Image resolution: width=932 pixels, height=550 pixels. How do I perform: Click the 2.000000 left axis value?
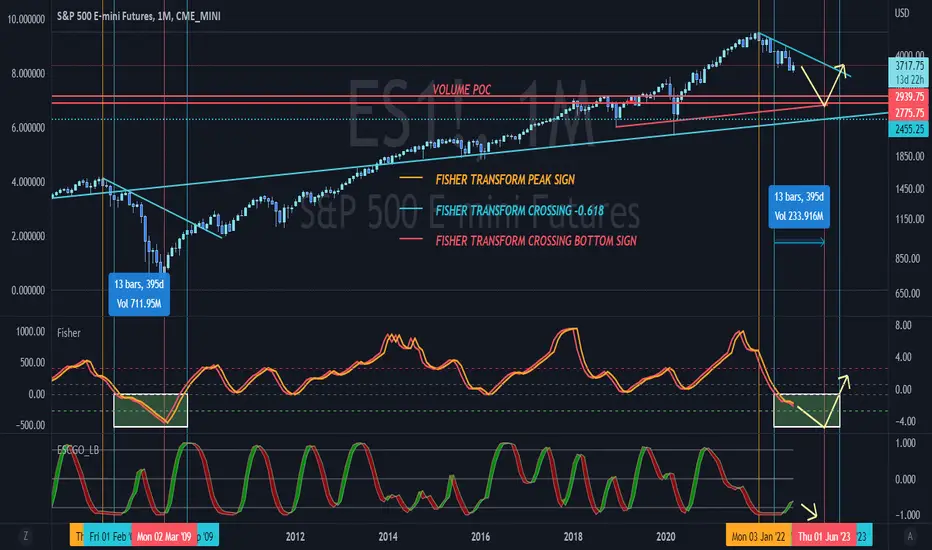[28, 236]
